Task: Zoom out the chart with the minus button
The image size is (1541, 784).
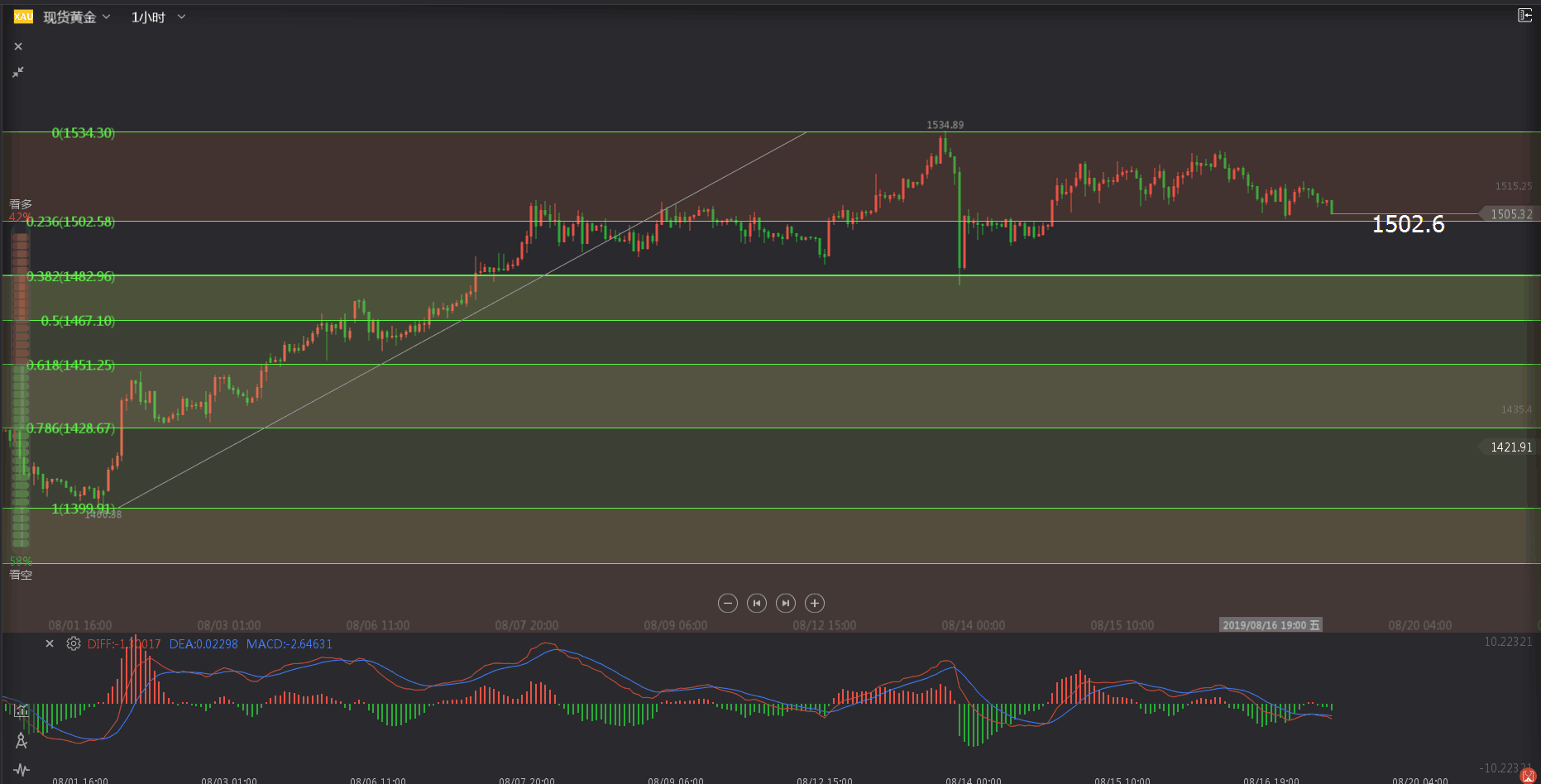Action: pos(728,603)
